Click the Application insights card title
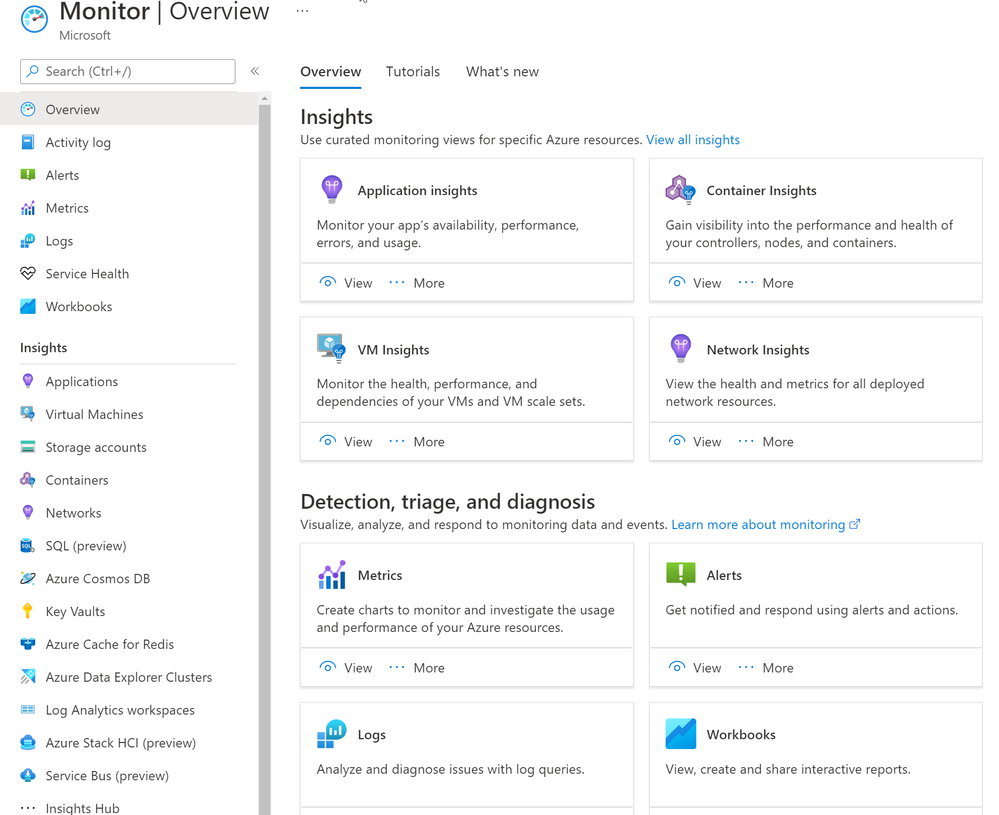999x815 pixels. tap(417, 191)
